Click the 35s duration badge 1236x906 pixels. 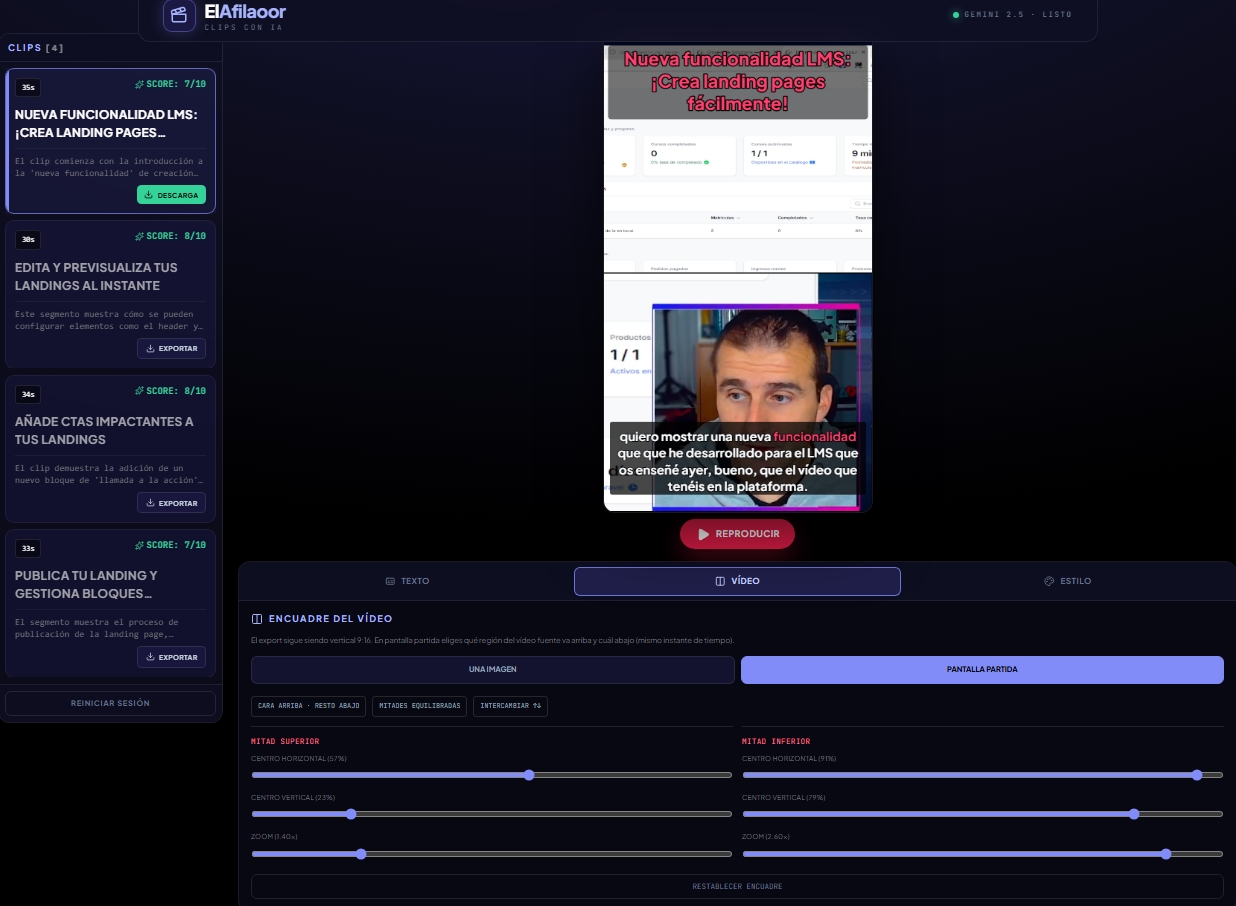click(28, 87)
